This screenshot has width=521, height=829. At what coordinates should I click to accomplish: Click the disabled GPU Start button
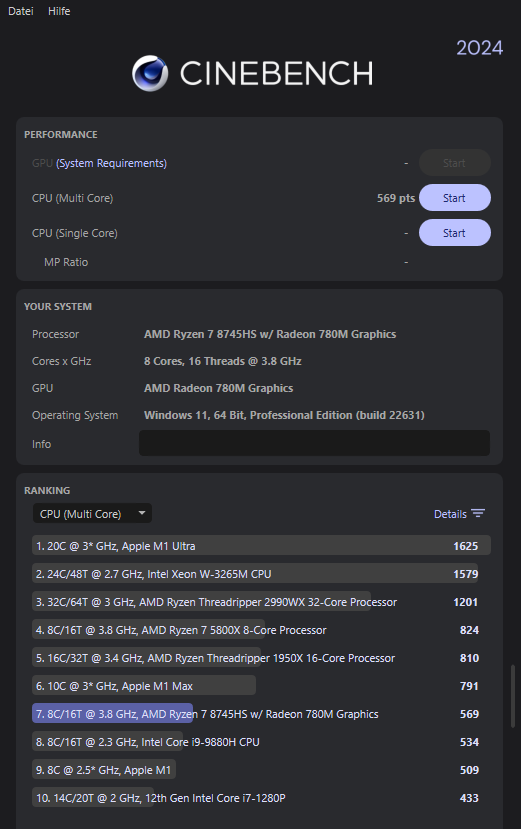454,163
